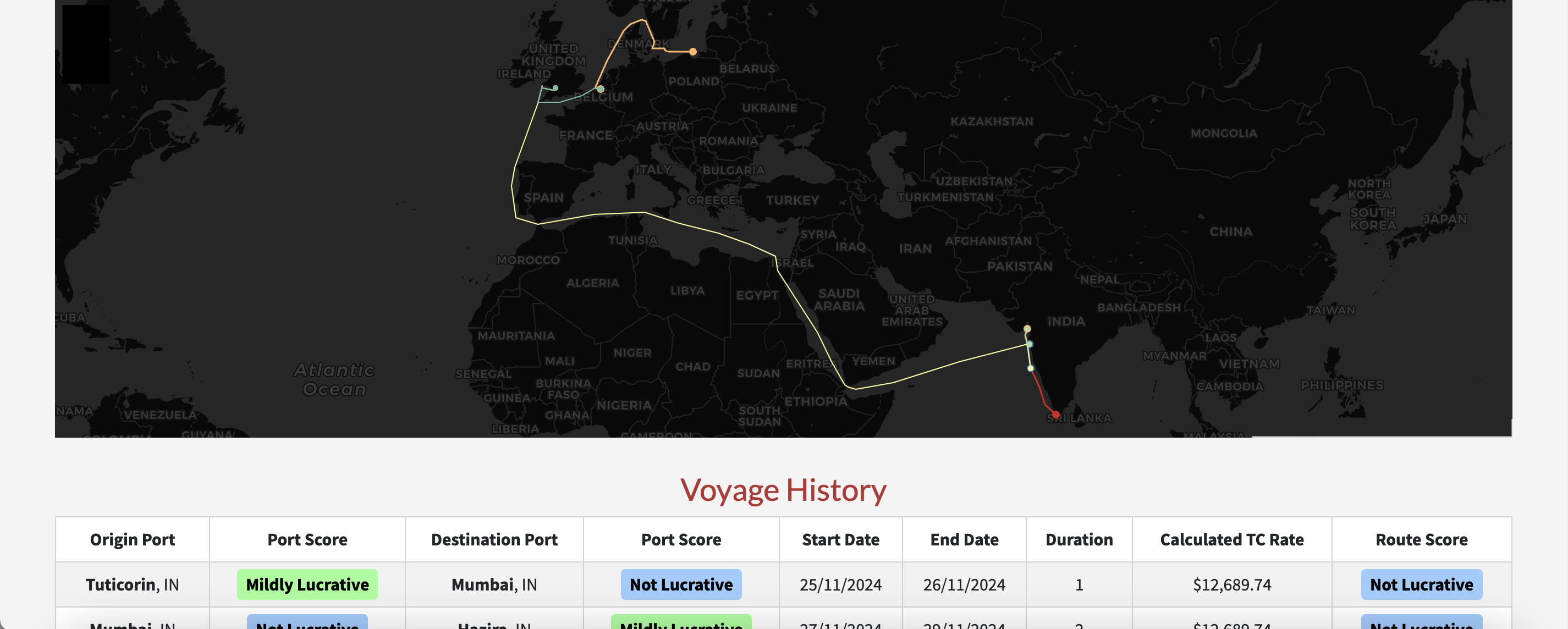Click the Duration column header

1079,539
